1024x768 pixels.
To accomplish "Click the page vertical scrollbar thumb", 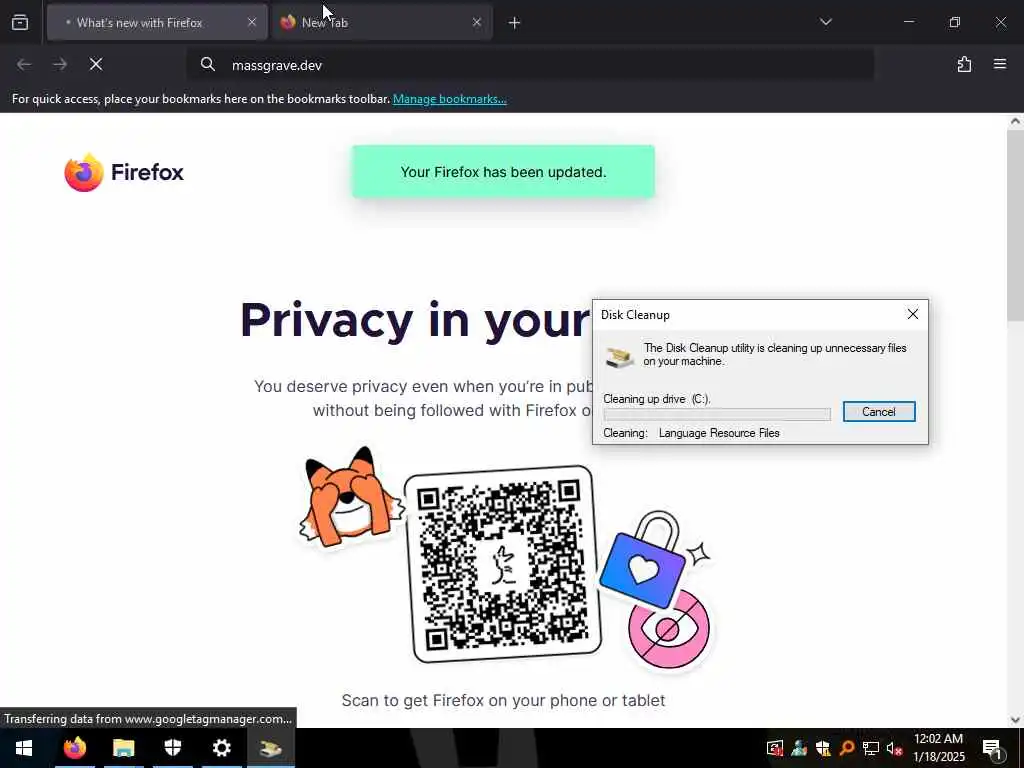I will click(1016, 225).
